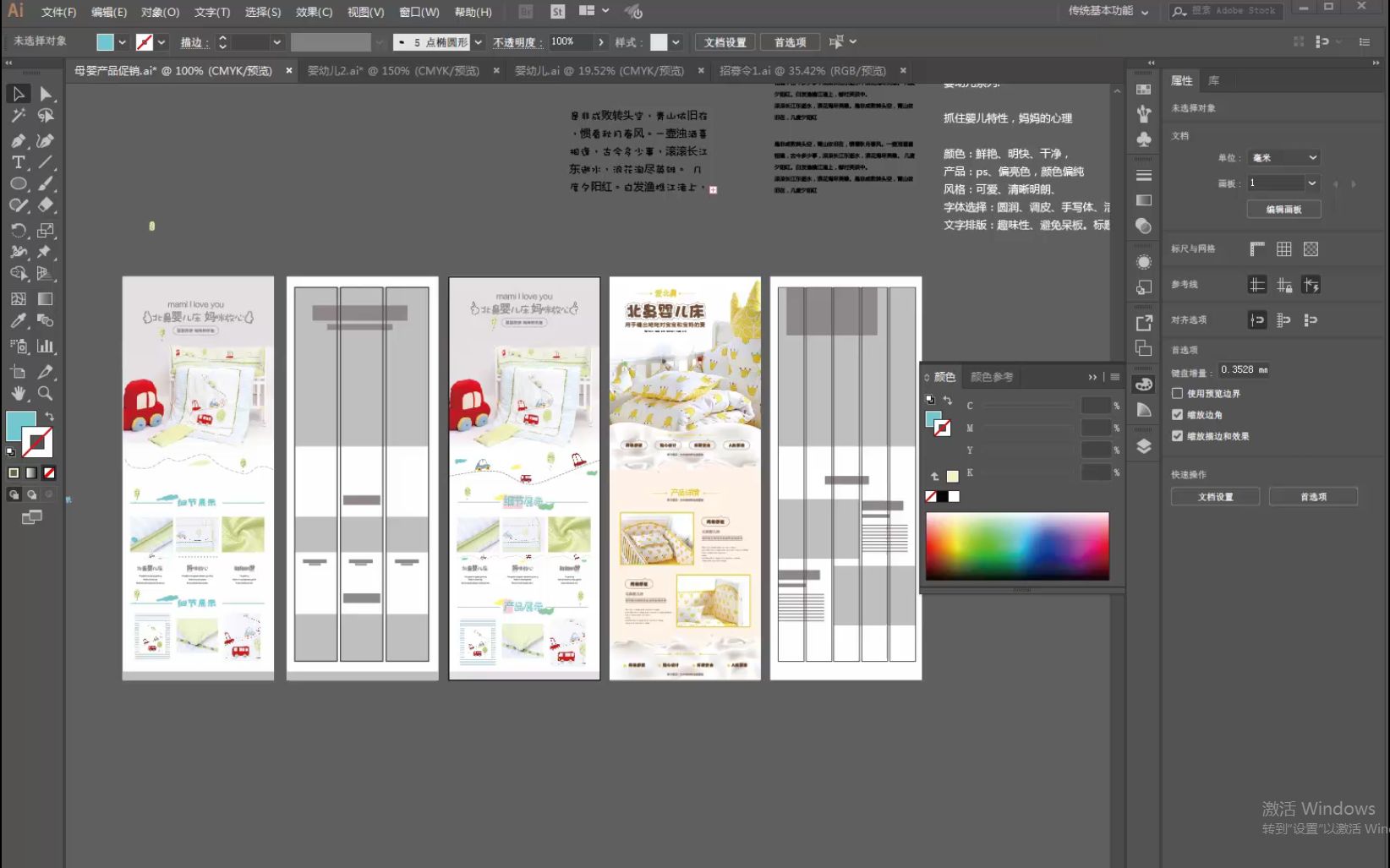Select the Rotate tool

18,230
